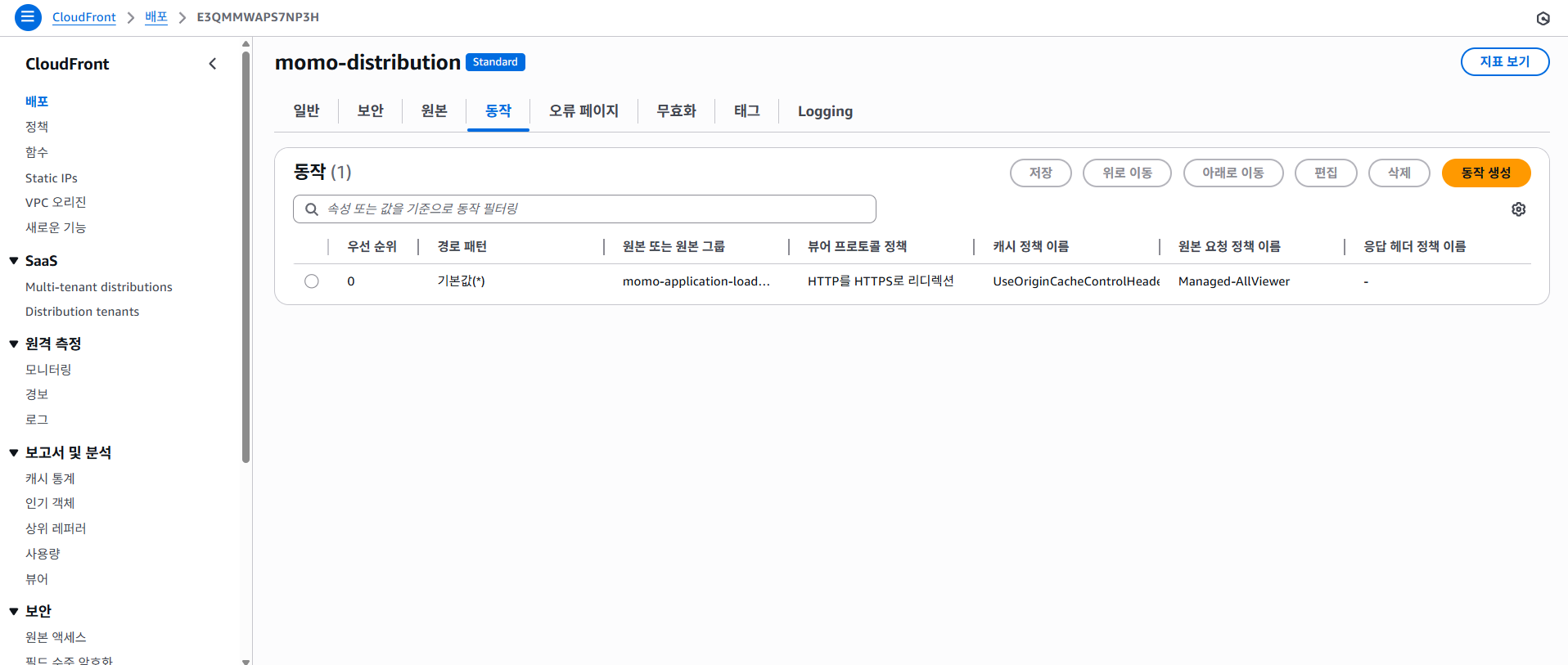The width and height of the screenshot is (1568, 665).
Task: Collapse the 원격 측정 section
Action: pos(14,344)
